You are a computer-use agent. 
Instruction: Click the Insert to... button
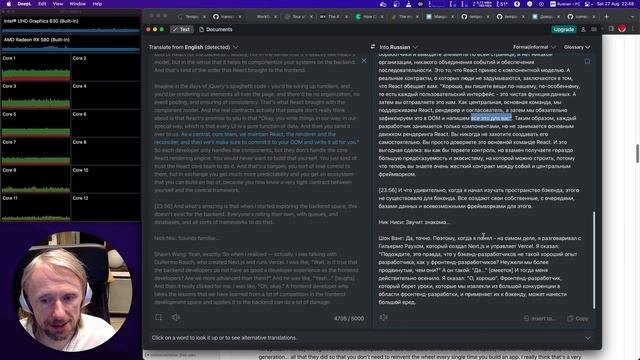click(540, 318)
